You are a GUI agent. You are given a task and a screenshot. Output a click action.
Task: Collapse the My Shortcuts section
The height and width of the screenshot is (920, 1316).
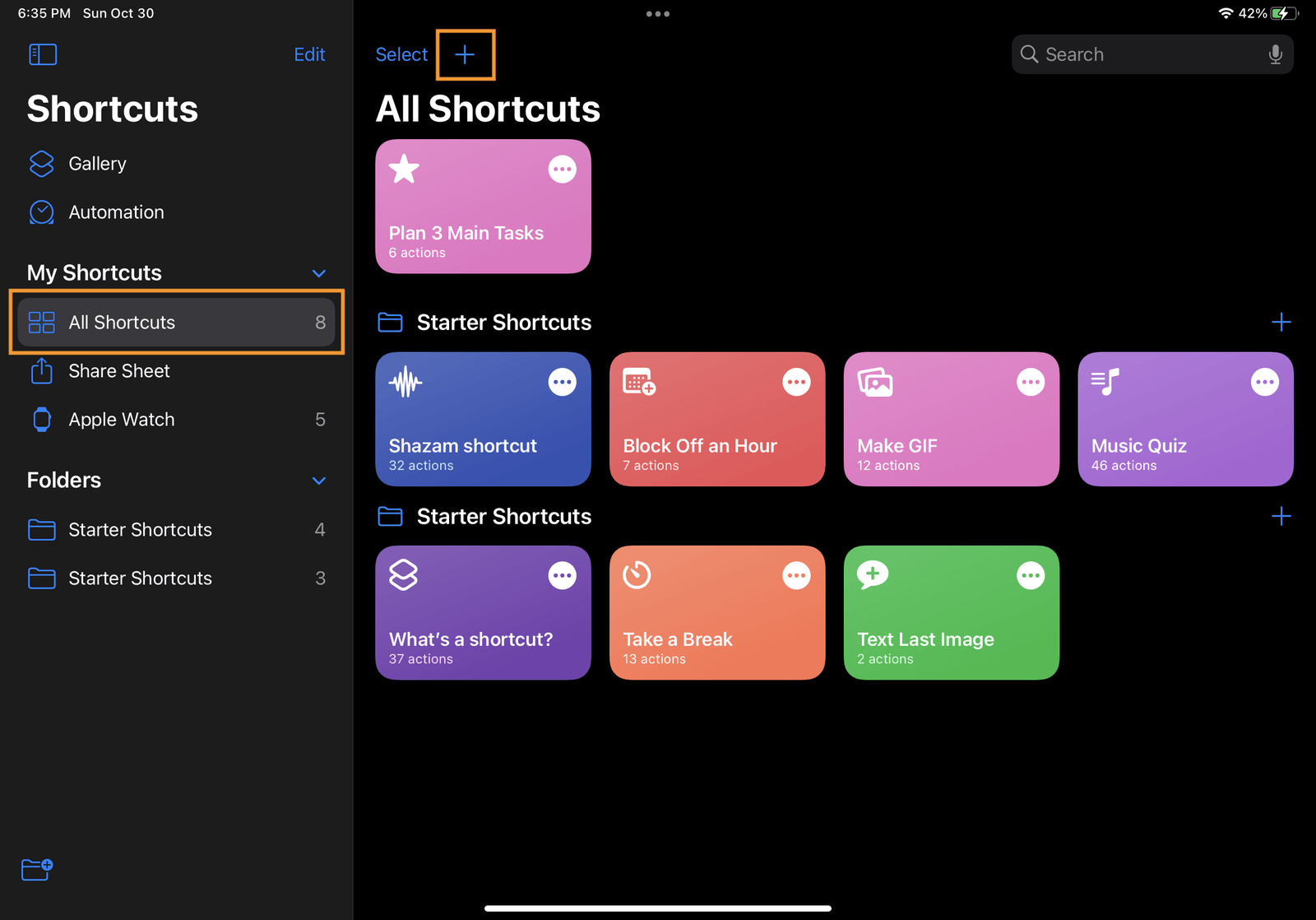(318, 272)
